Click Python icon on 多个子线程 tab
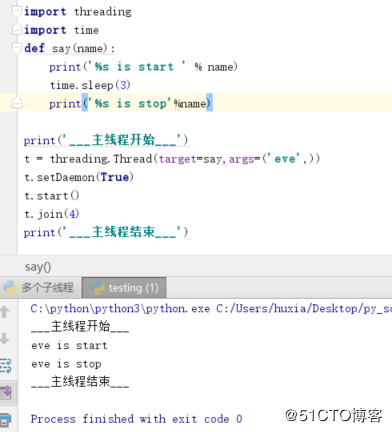Image resolution: width=392 pixels, height=432 pixels. [x=10, y=288]
